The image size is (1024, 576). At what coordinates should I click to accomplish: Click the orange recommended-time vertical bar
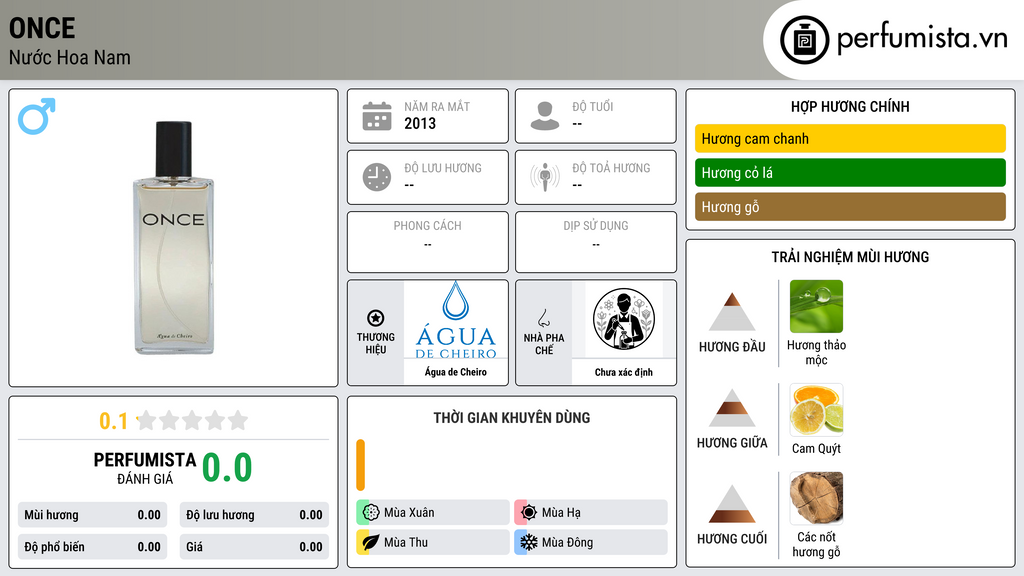pos(360,465)
